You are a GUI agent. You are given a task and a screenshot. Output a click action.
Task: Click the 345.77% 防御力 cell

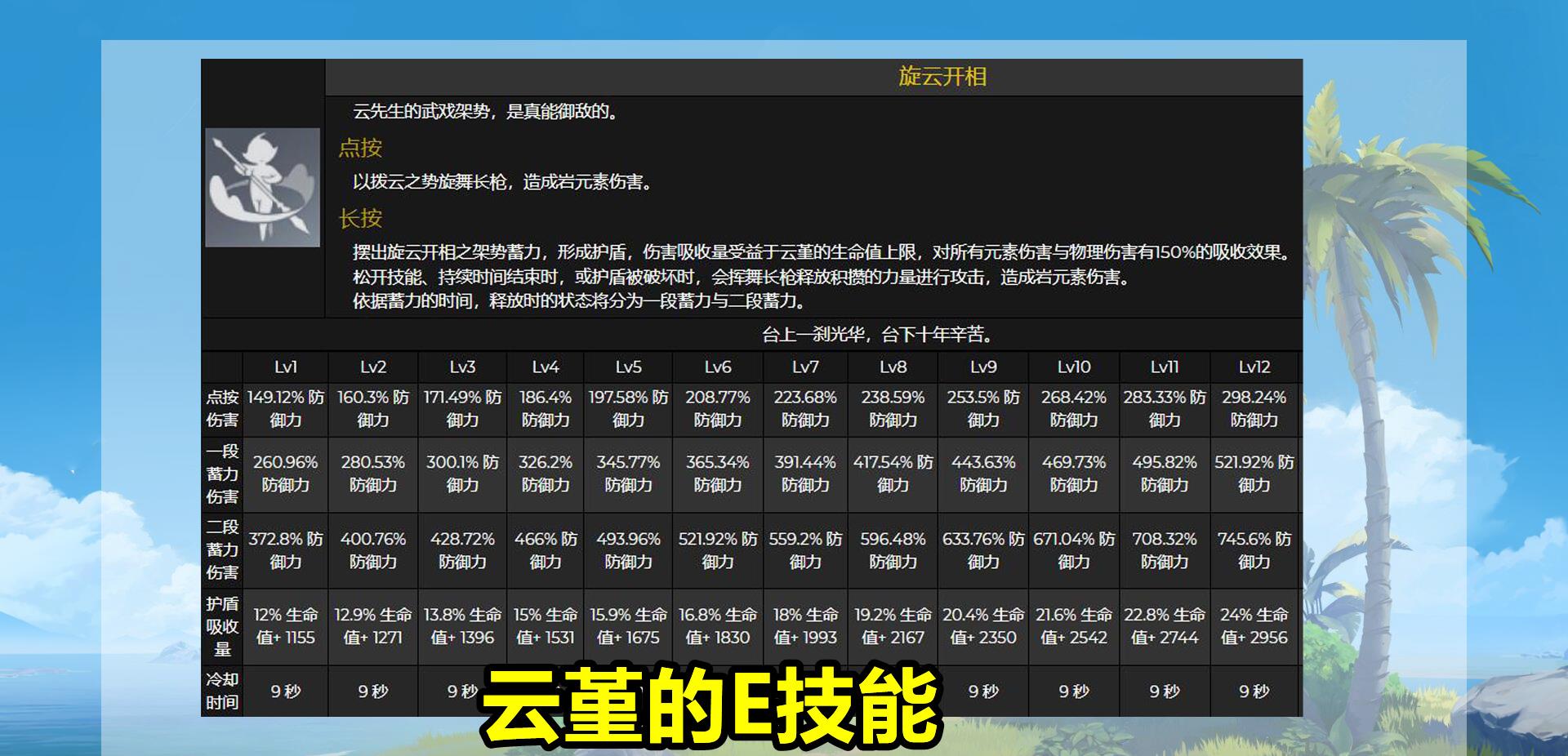[x=628, y=474]
